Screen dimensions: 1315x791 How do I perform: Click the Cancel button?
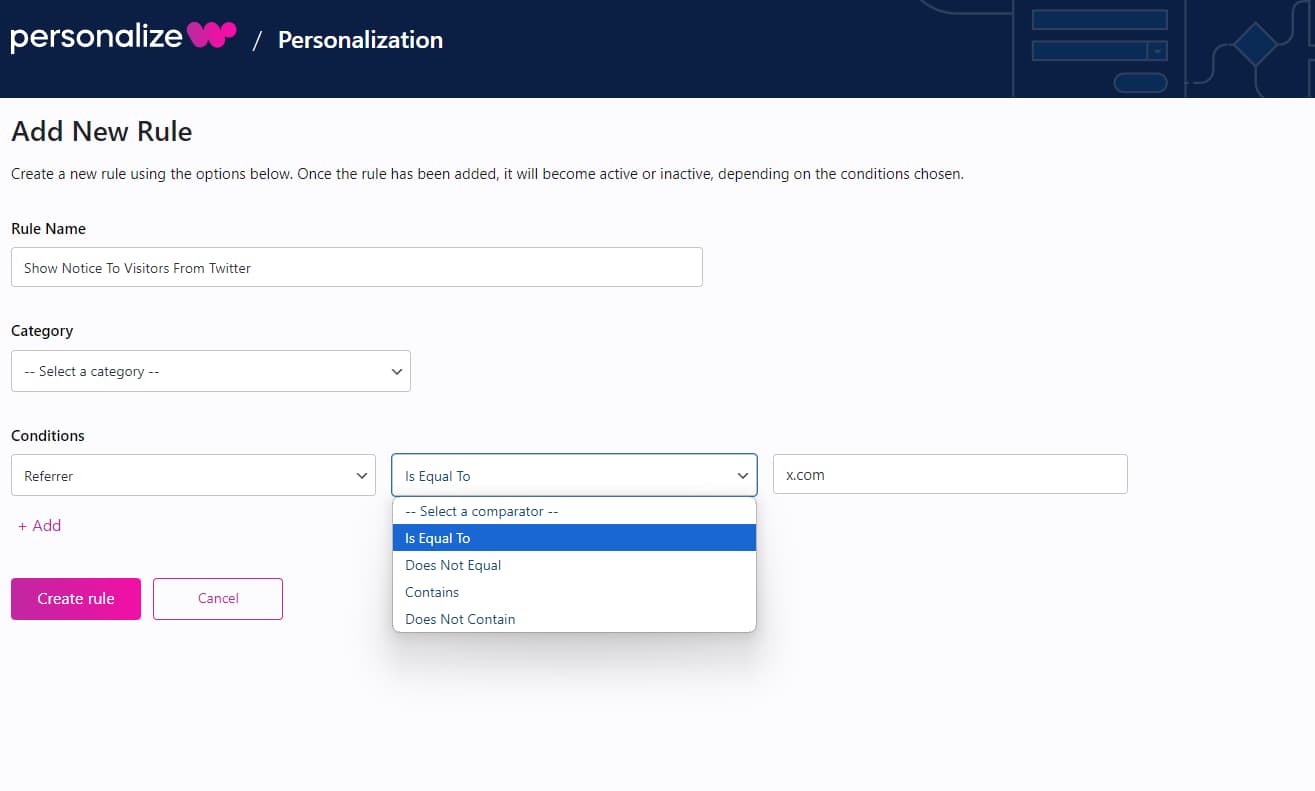[x=218, y=598]
